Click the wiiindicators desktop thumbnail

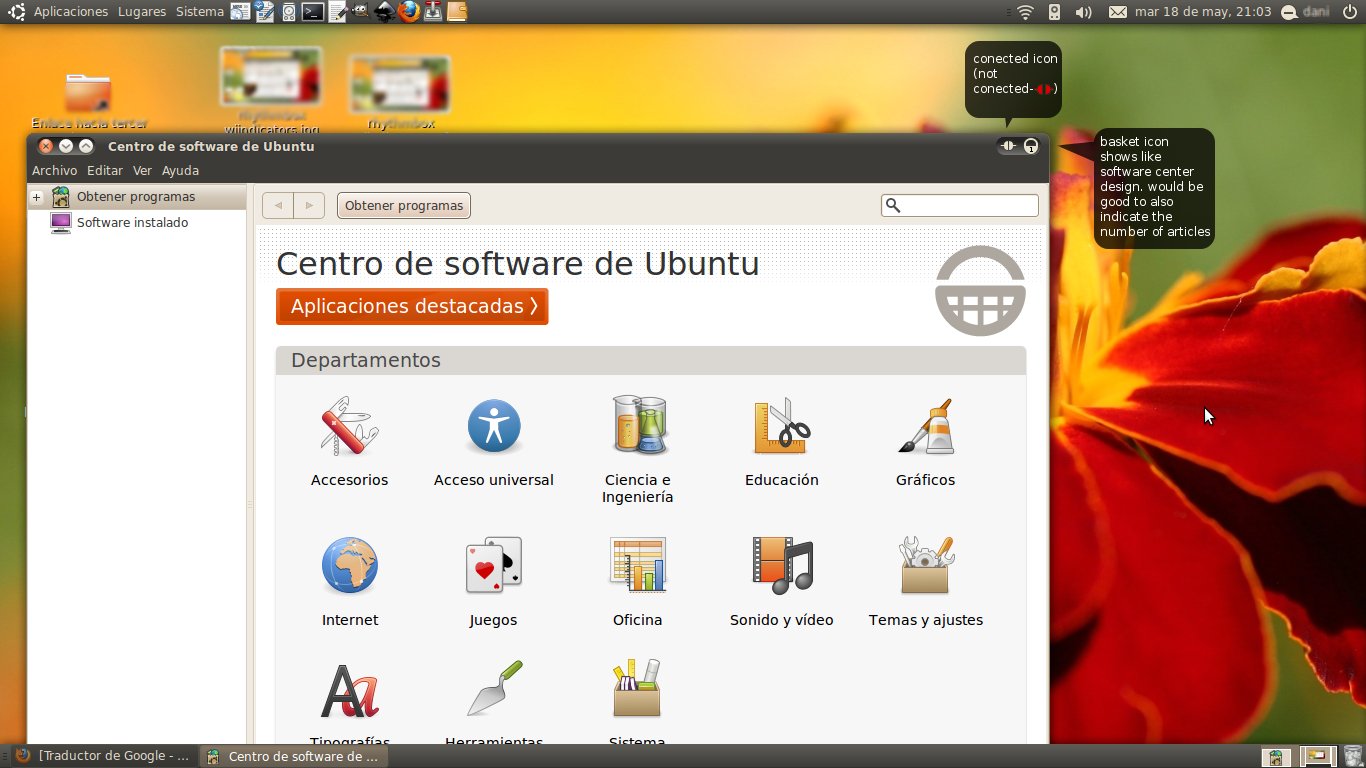[x=272, y=78]
